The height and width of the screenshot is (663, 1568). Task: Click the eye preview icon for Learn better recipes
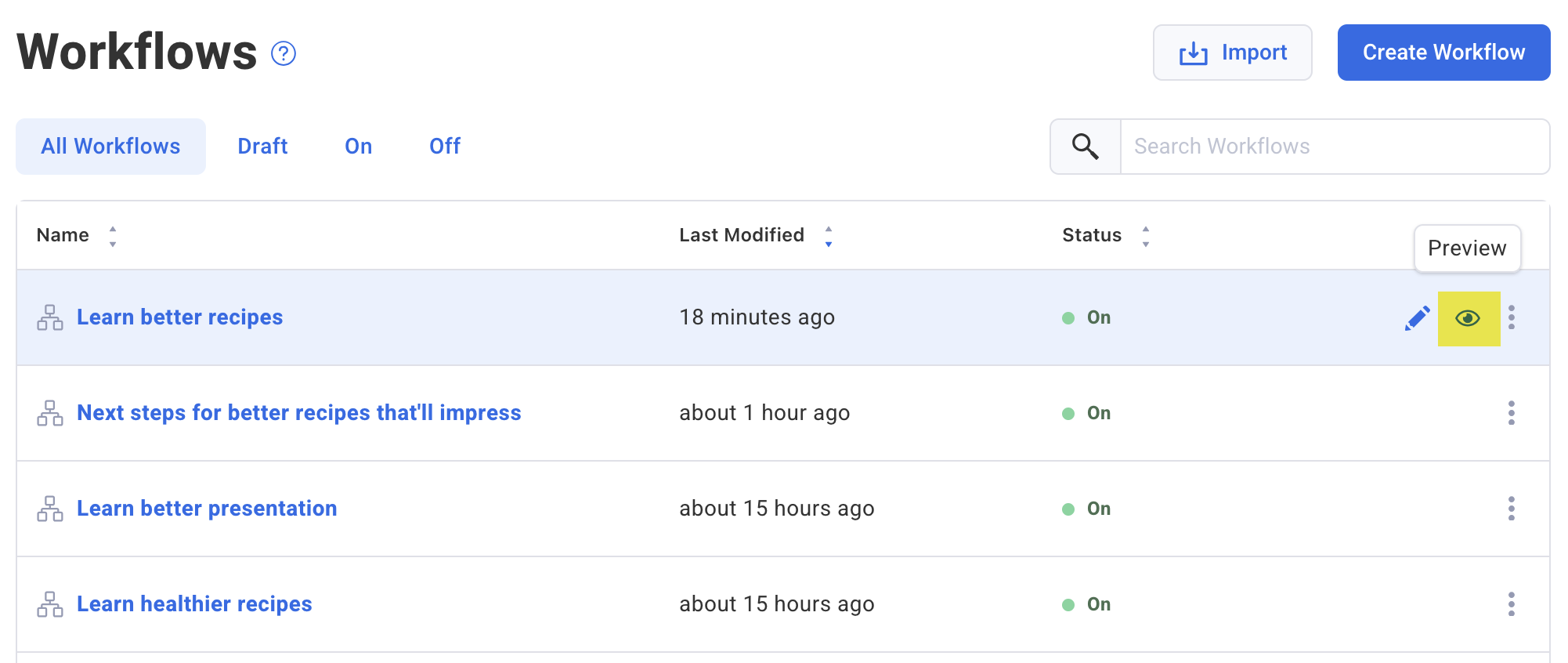pos(1468,318)
